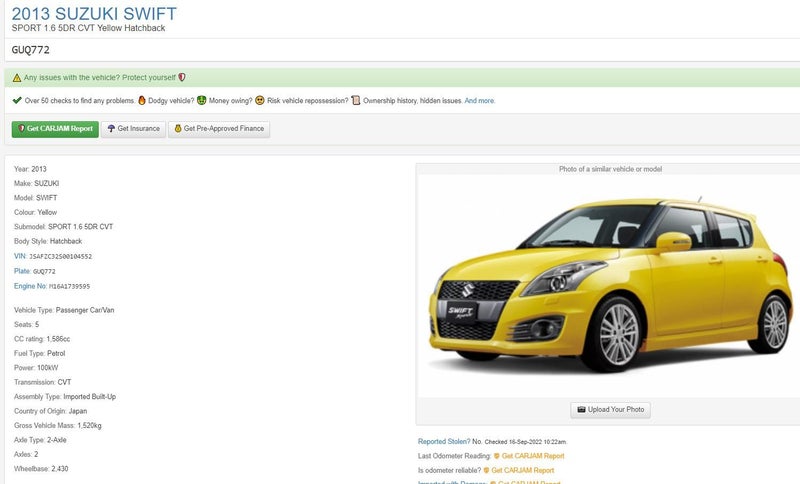Click the VIN value JSAFZC32S00104552

click(61, 257)
